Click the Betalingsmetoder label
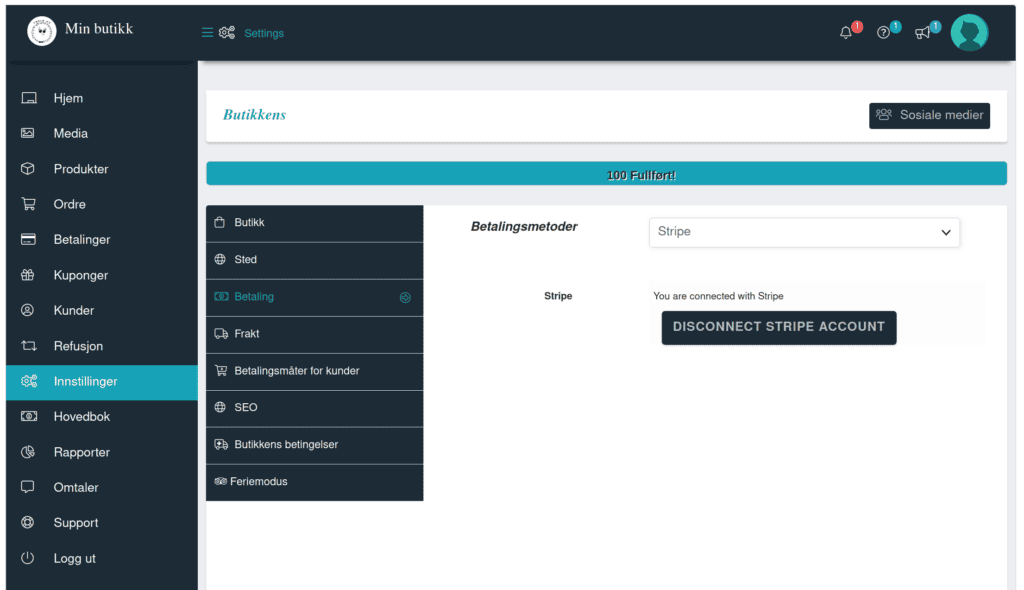The height and width of the screenshot is (590, 1024). tap(524, 227)
